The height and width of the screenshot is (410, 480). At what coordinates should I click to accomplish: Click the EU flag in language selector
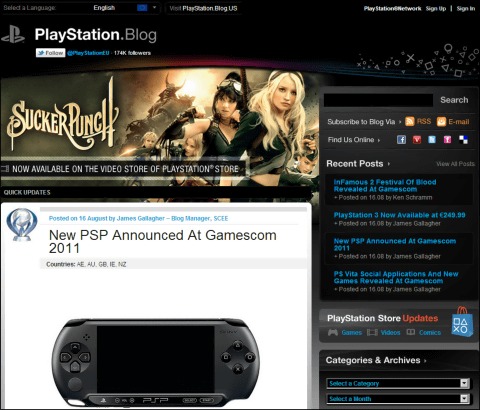[x=142, y=7]
